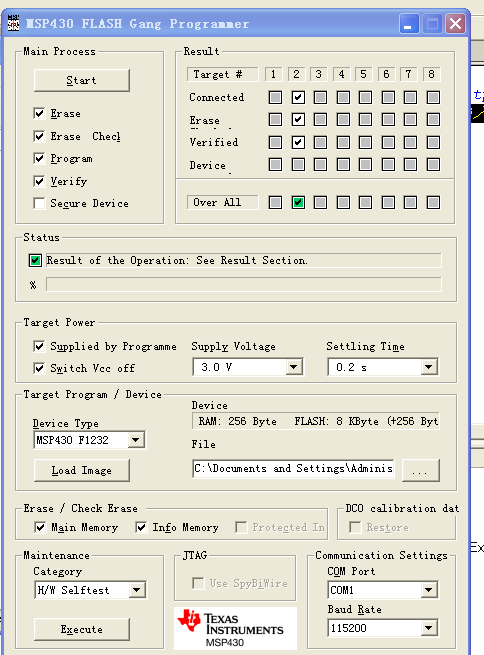Close the Gang Programmer window

coord(455,23)
